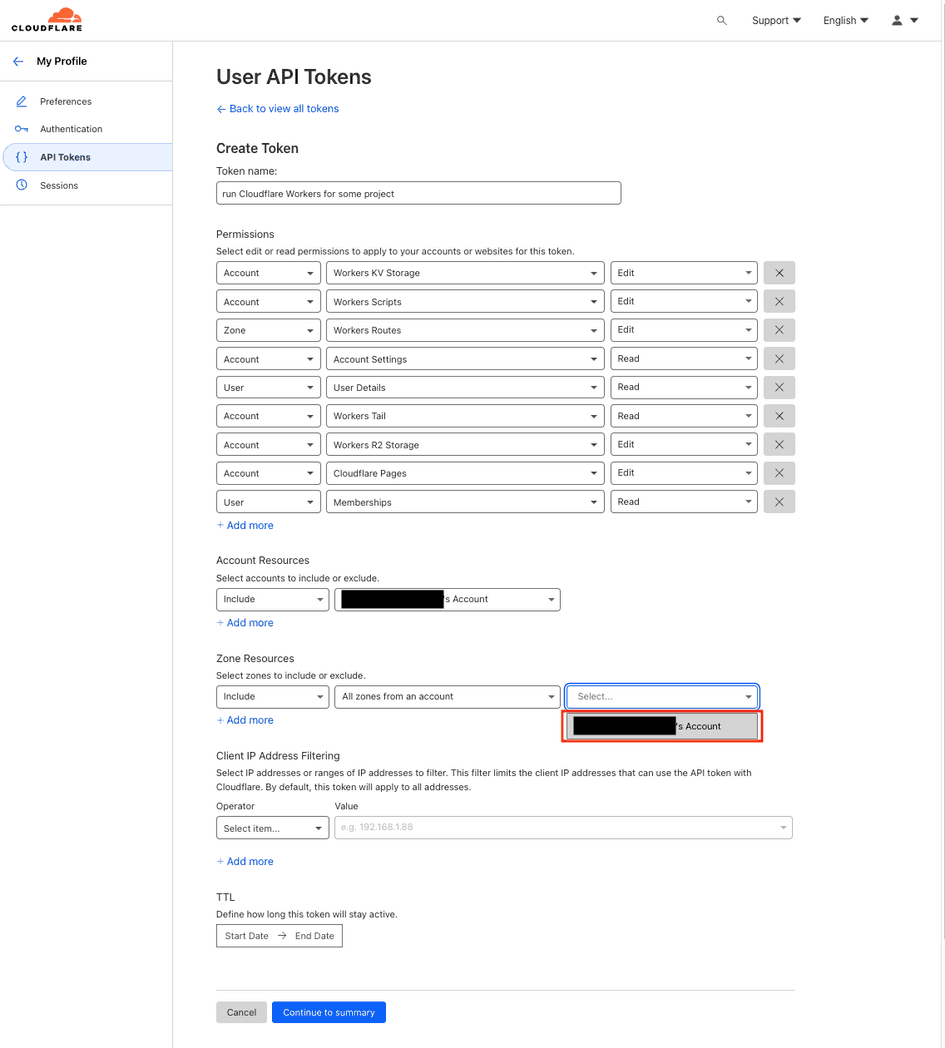Open the Cloudflare Pages permission dropdown

[x=465, y=473]
